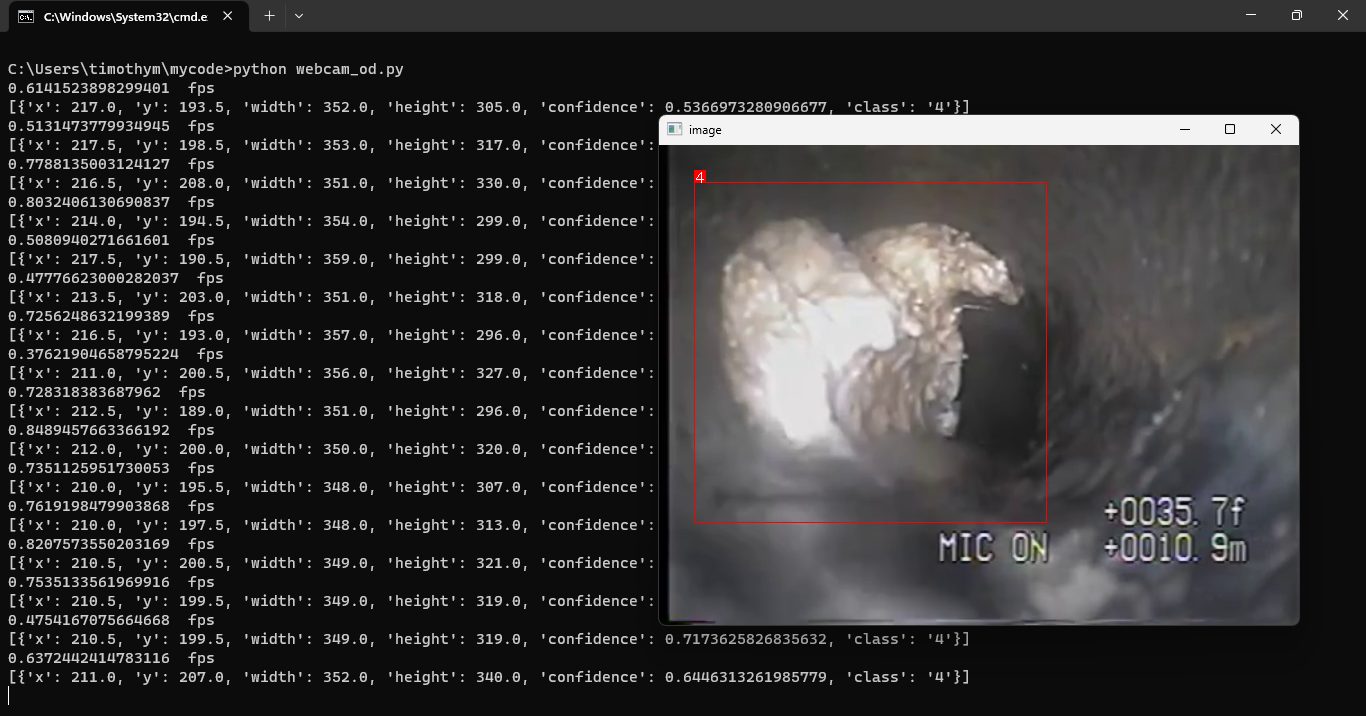Restore down the terminal window
The image size is (1366, 716).
[x=1296, y=15]
